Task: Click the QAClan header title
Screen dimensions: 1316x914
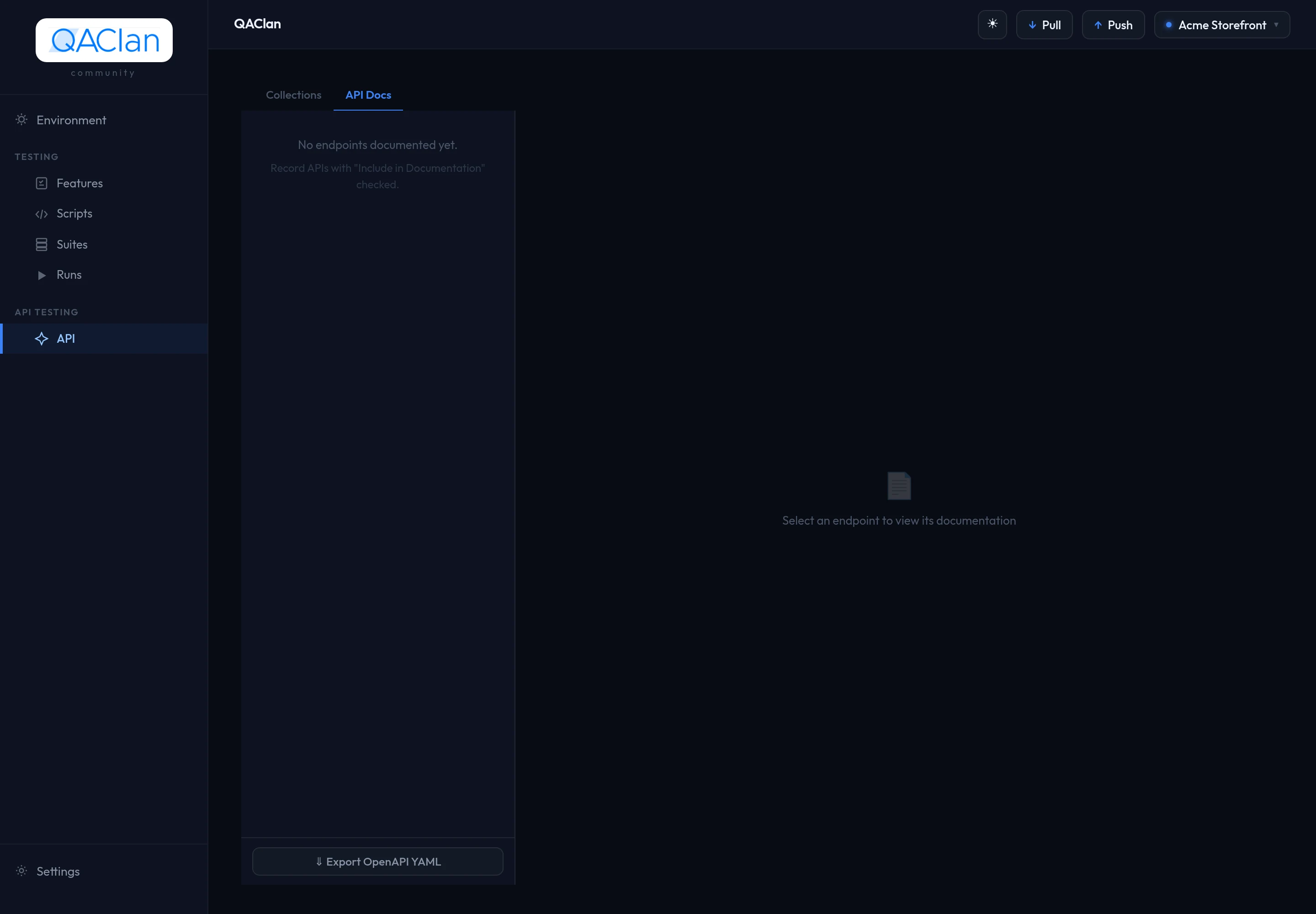Action: [x=257, y=24]
